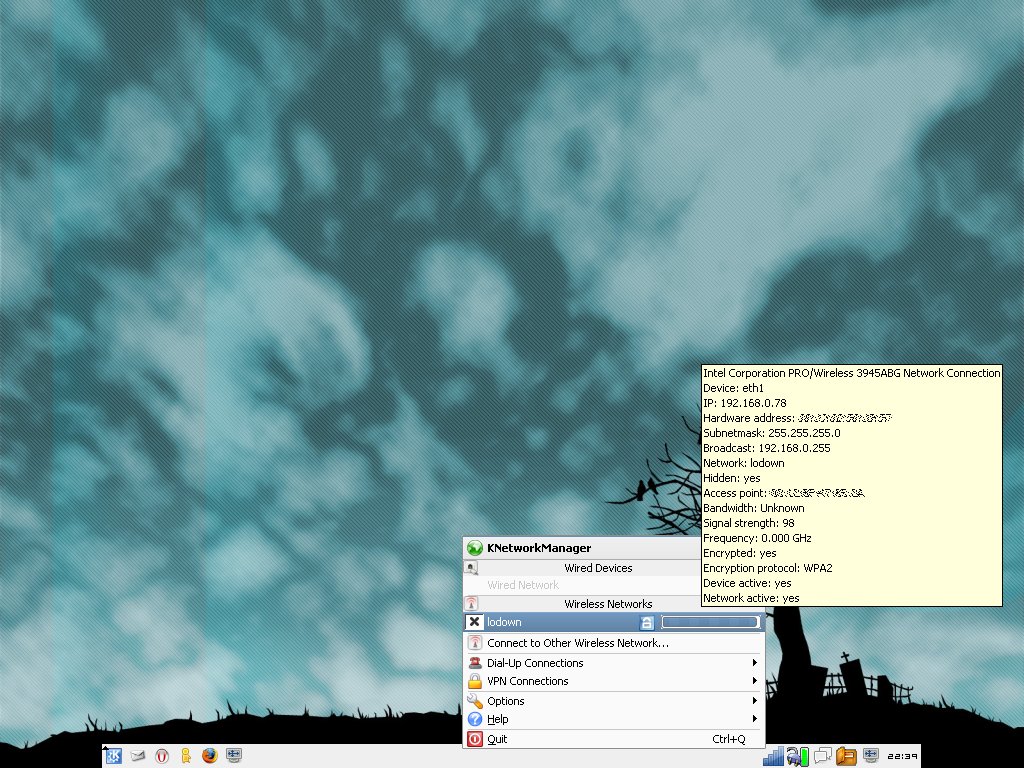Launch Firefox from the panel
This screenshot has height=768, width=1024.
210,756
